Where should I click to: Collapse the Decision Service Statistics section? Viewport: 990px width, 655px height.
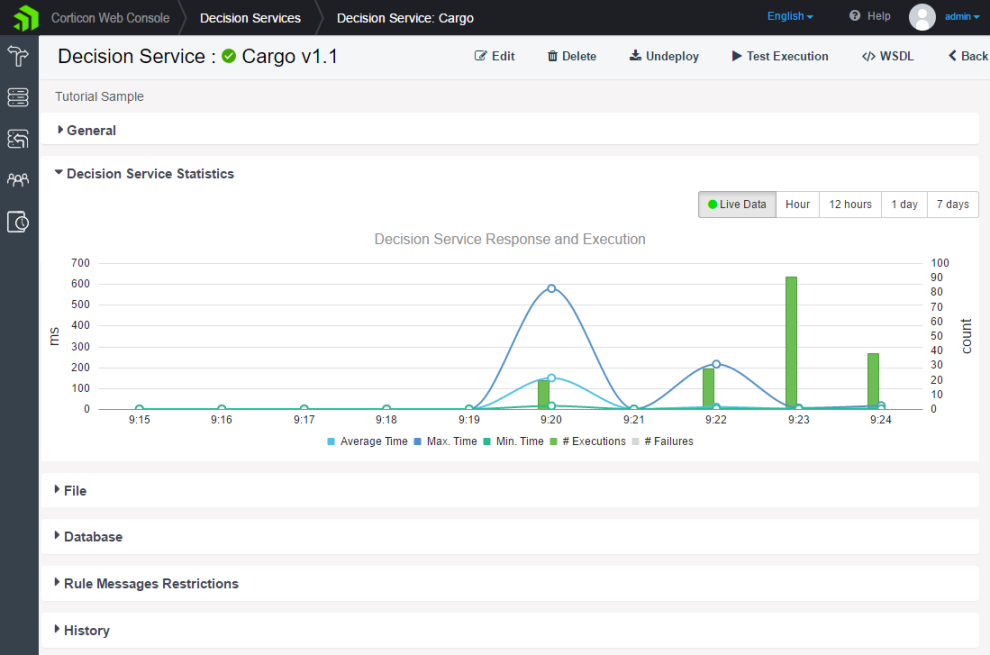[x=145, y=174]
